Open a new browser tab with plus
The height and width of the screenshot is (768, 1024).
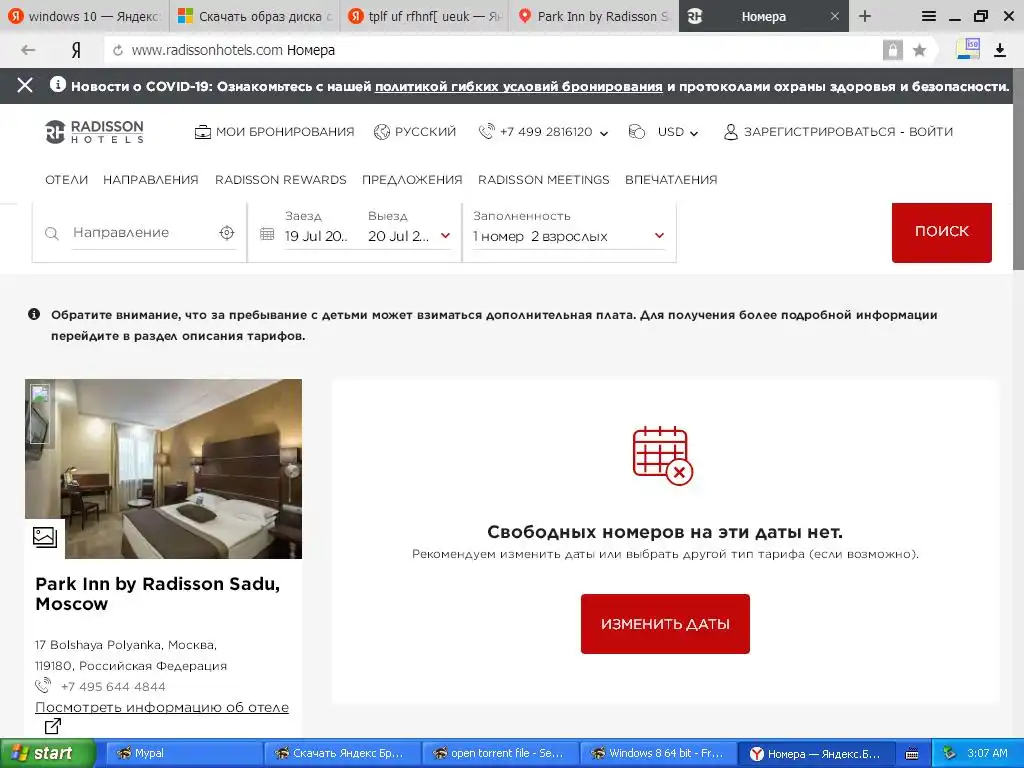(x=865, y=16)
